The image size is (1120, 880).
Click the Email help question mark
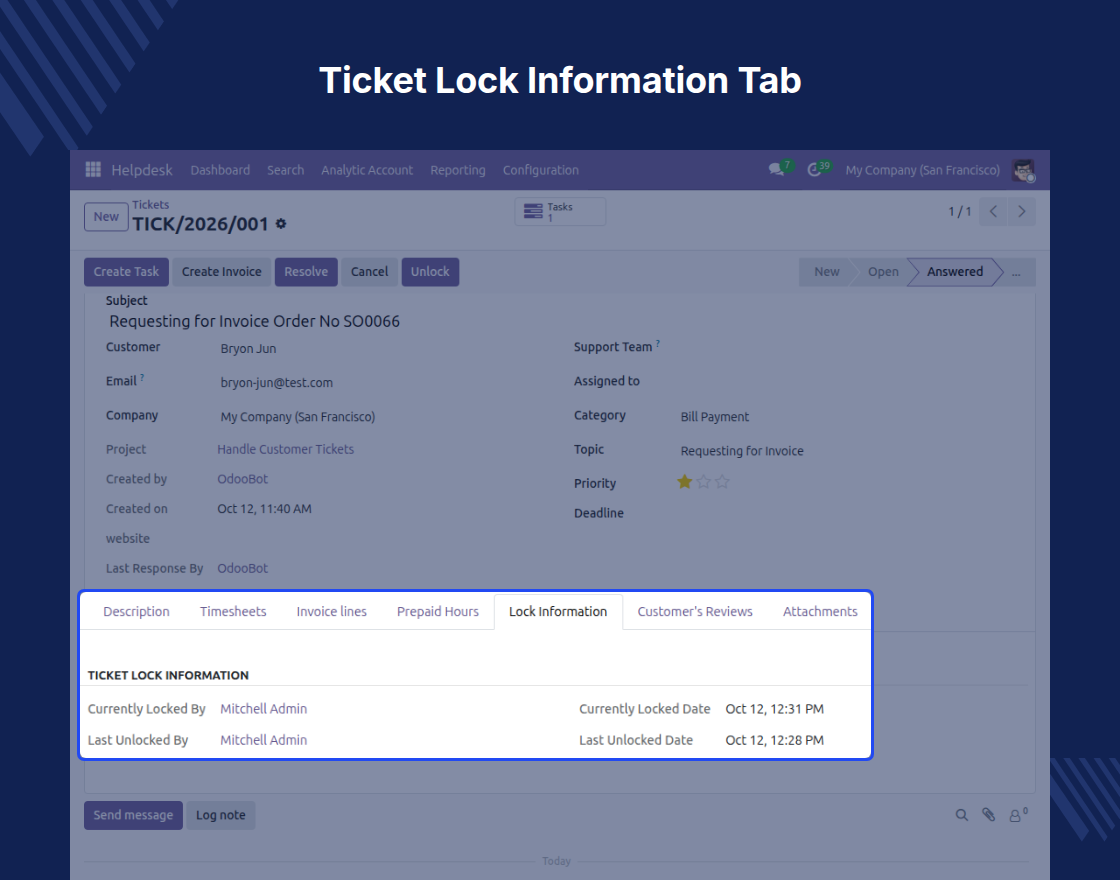142,378
